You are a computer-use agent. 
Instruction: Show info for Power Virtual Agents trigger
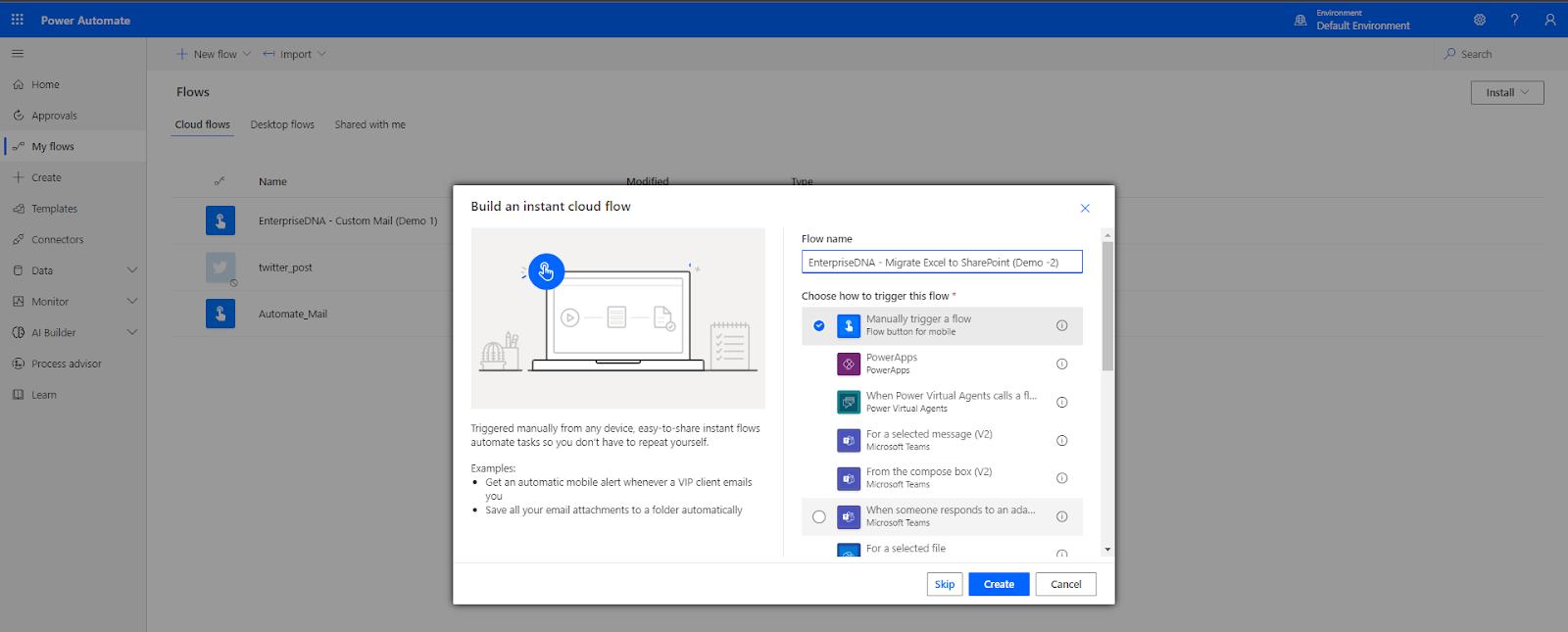(1061, 402)
